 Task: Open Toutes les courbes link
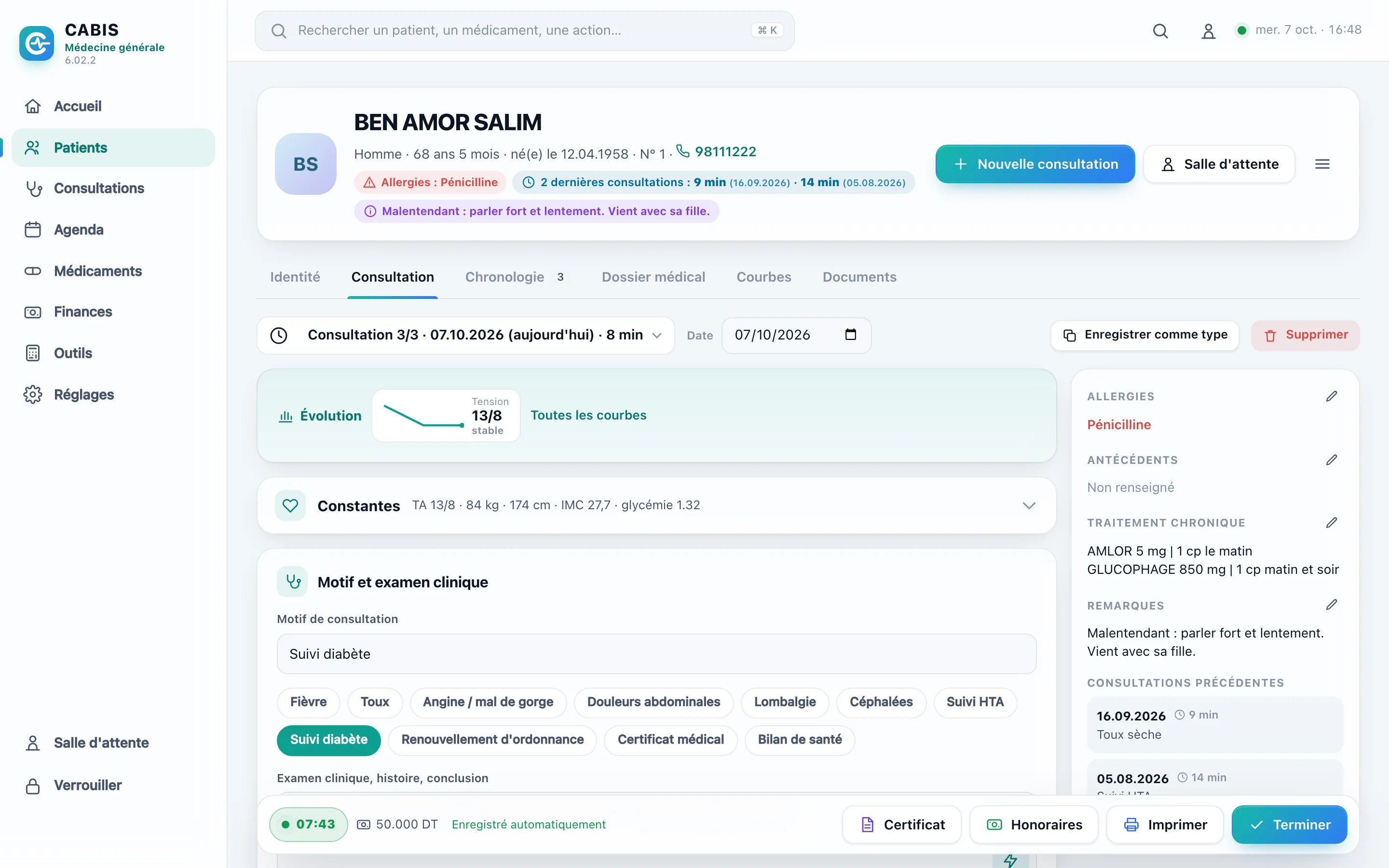point(588,415)
